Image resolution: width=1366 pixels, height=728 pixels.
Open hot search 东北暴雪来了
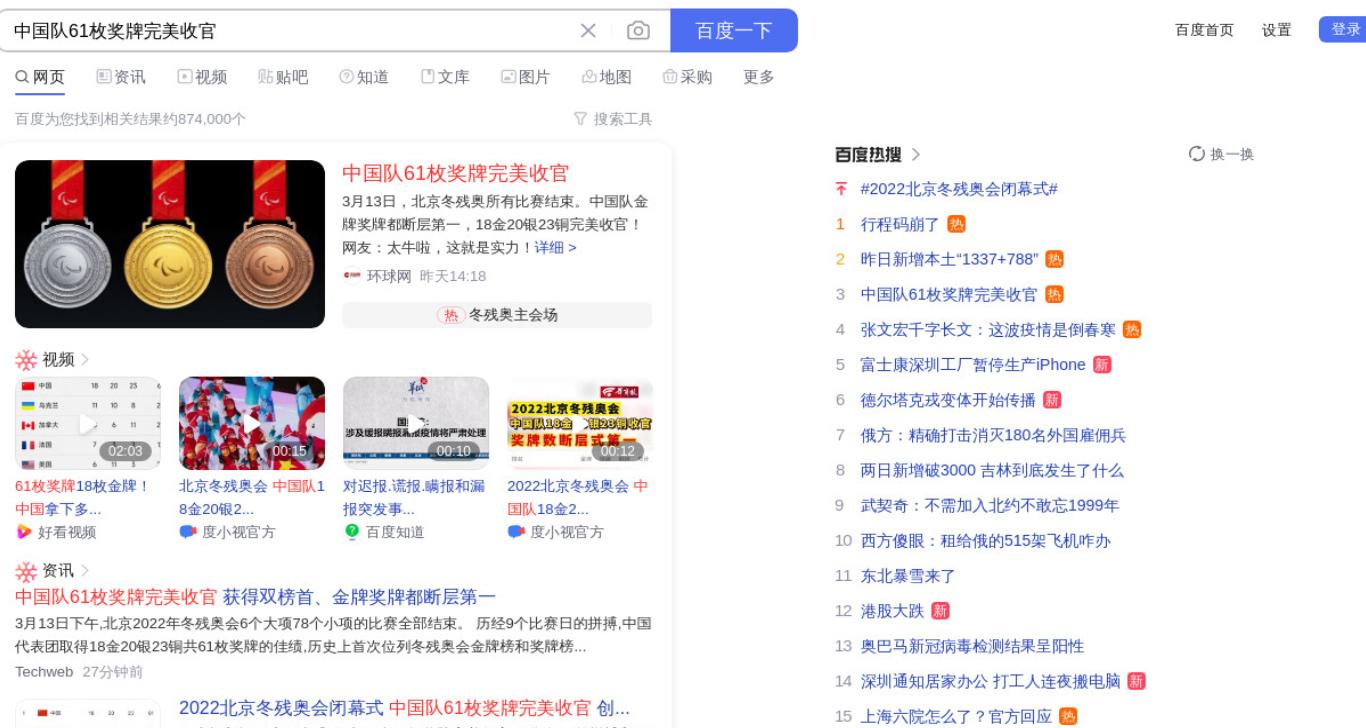(x=908, y=576)
